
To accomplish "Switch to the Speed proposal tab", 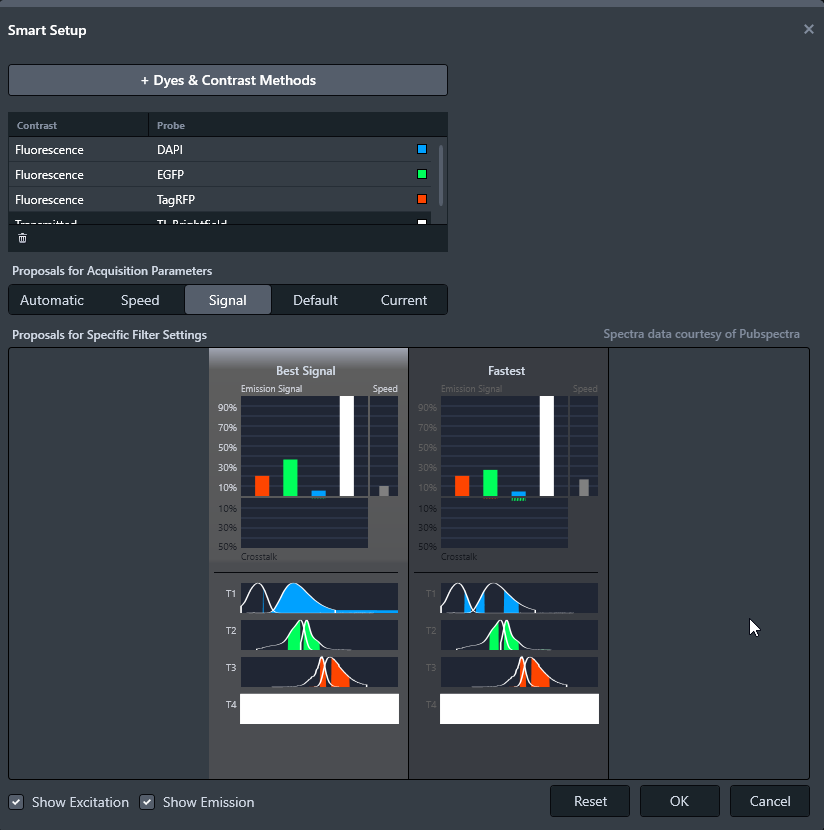I will tap(140, 300).
